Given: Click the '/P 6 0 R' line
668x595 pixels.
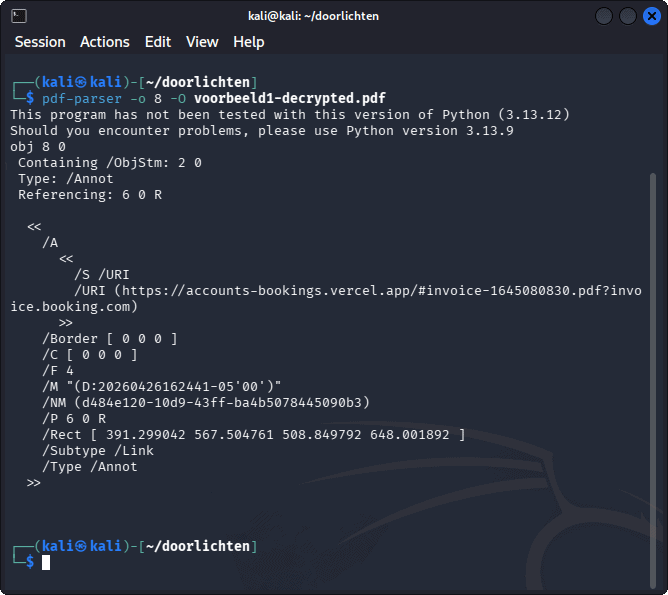Looking at the screenshot, I should (x=74, y=419).
